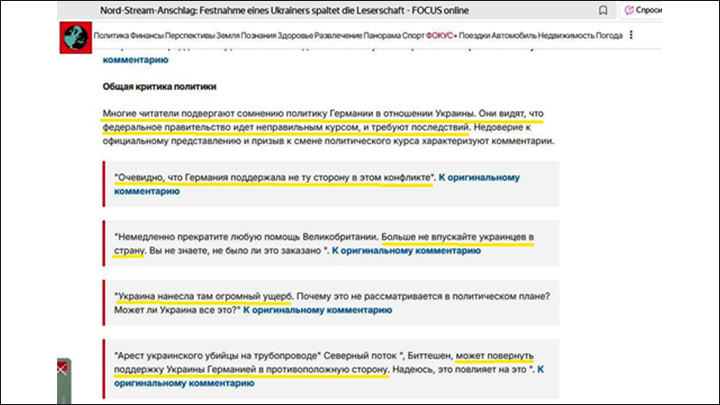Screen dimensions: 720x405
Task: Open the Панорама section
Action: [382, 35]
